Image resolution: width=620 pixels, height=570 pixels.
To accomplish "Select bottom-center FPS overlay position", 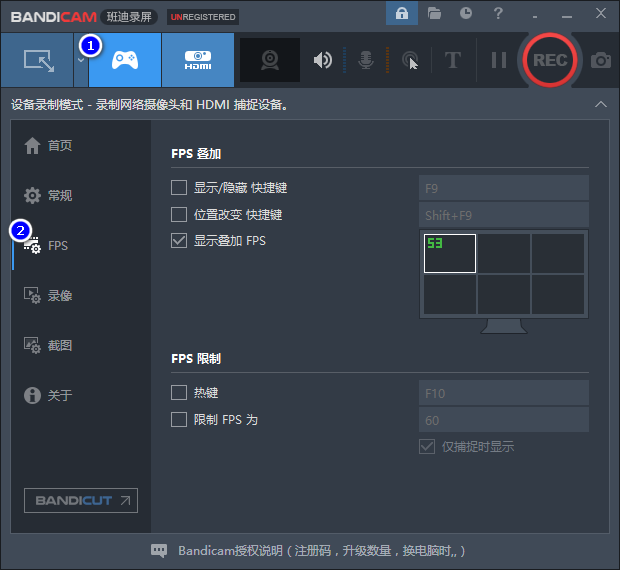I will tap(504, 294).
